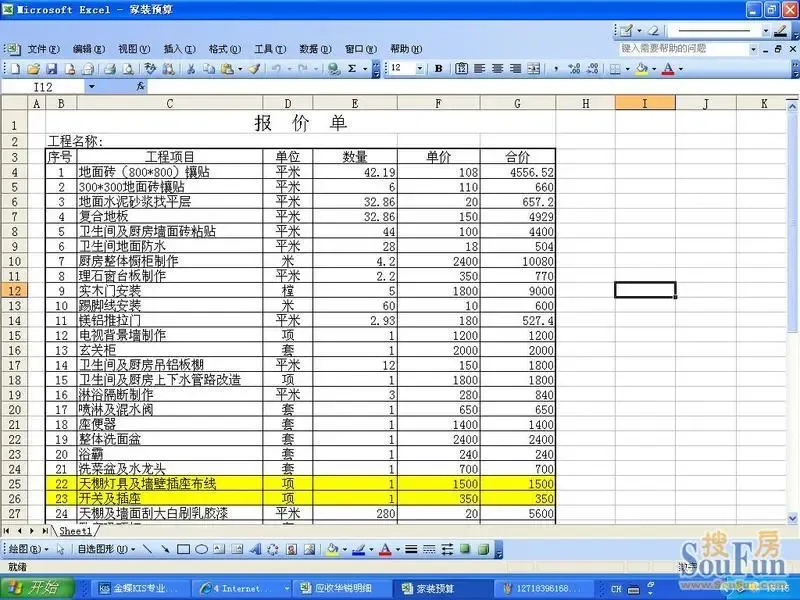Run spelling check icon

[149, 68]
